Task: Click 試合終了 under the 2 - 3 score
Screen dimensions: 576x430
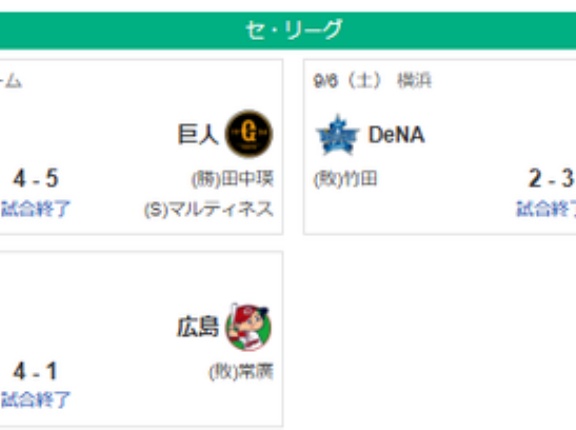Action: (x=546, y=209)
